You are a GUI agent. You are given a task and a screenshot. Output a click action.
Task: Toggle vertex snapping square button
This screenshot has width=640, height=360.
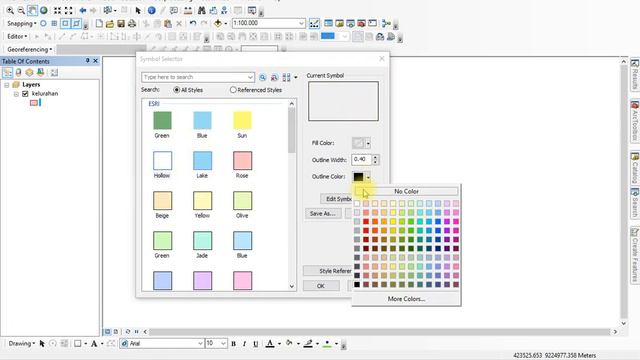pyautogui.click(x=65, y=24)
